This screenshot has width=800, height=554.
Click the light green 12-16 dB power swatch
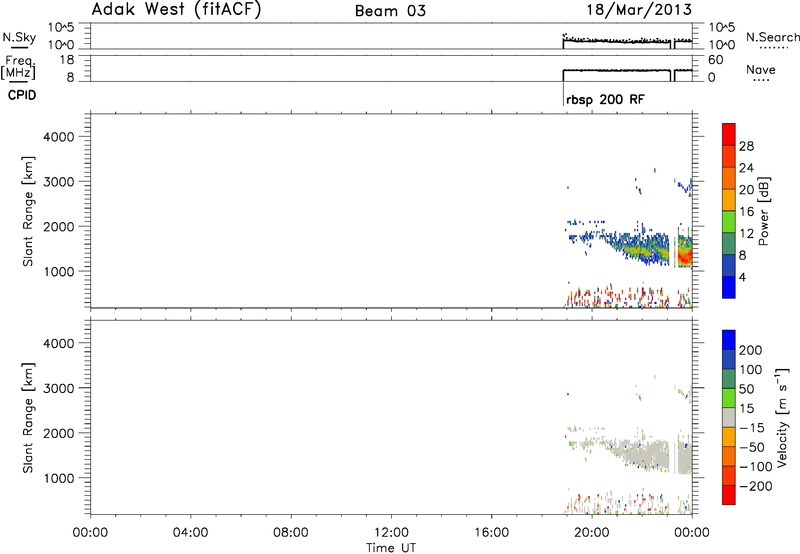coord(729,221)
